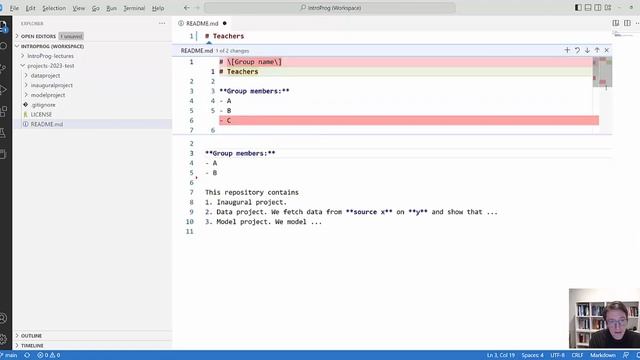The width and height of the screenshot is (640, 360).
Task: Split the editor to the right
Action: coord(627,23)
